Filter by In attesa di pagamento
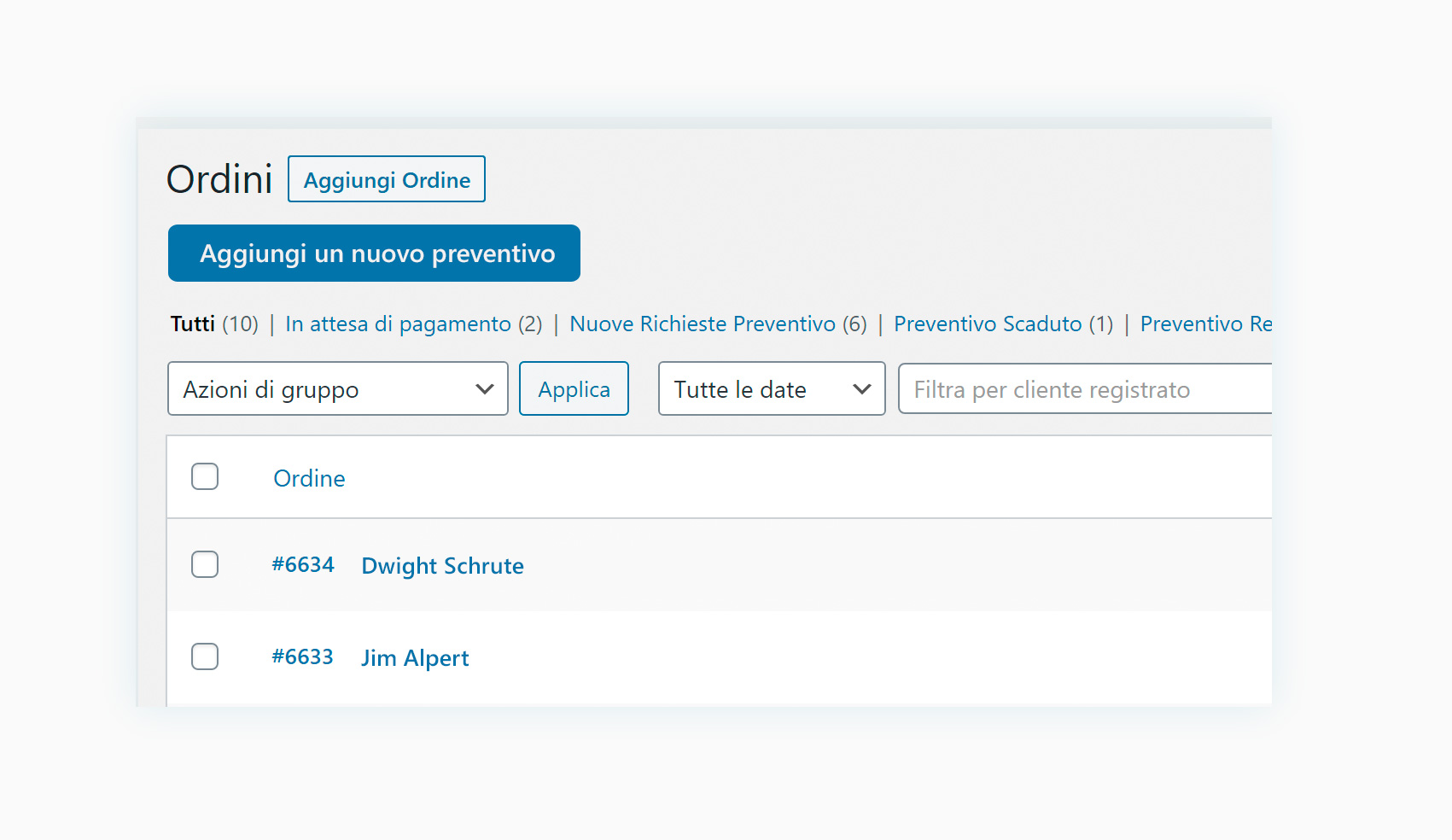This screenshot has height=840, width=1452. pyautogui.click(x=398, y=324)
